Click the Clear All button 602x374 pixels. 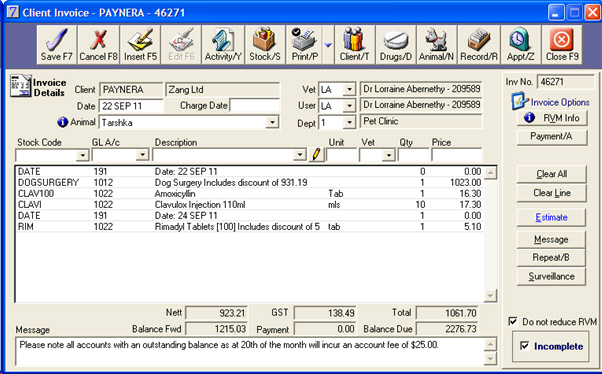pyautogui.click(x=551, y=174)
